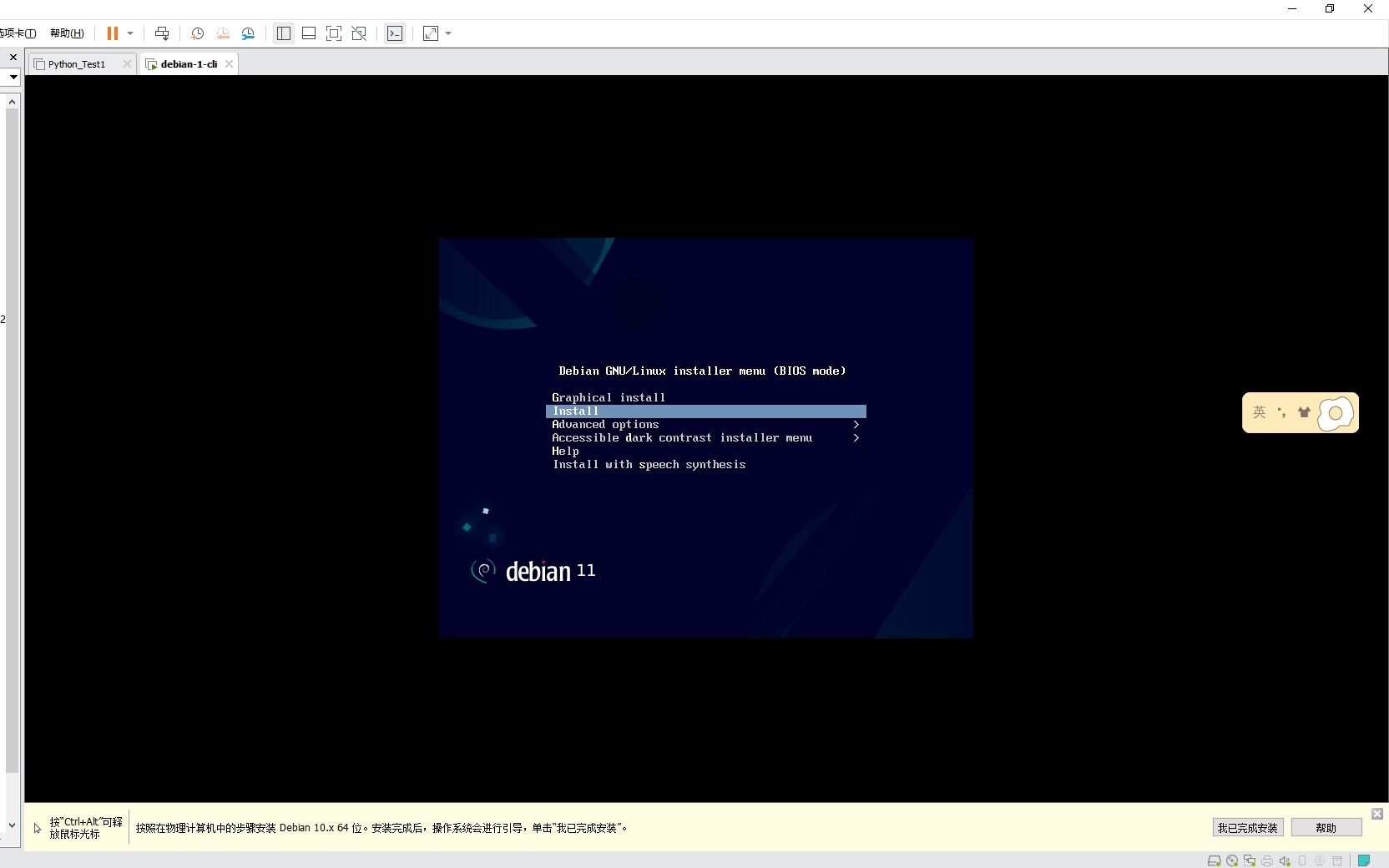1389x868 pixels.
Task: Toggle the console view icon
Action: pos(395,33)
